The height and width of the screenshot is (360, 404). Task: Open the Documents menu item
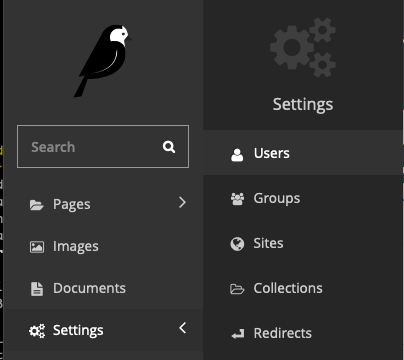[x=103, y=288]
